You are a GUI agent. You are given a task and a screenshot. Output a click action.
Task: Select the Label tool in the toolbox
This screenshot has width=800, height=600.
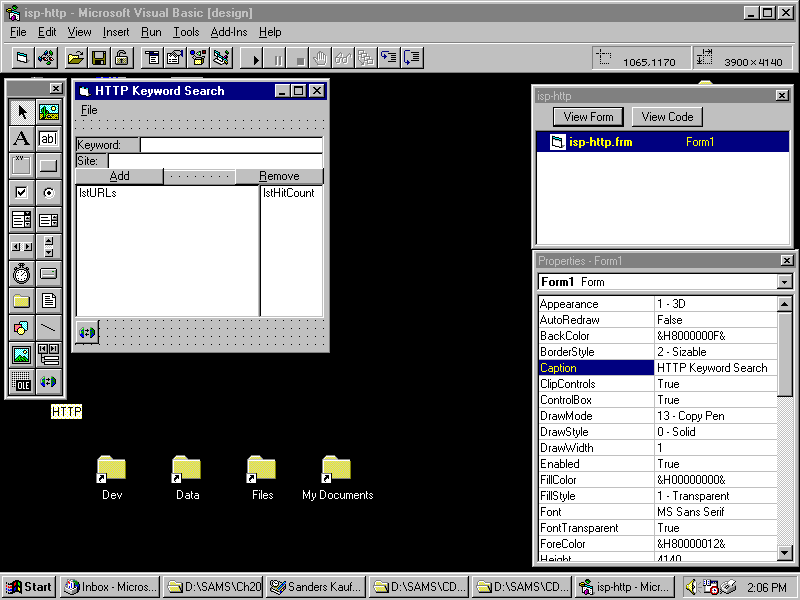(21, 139)
